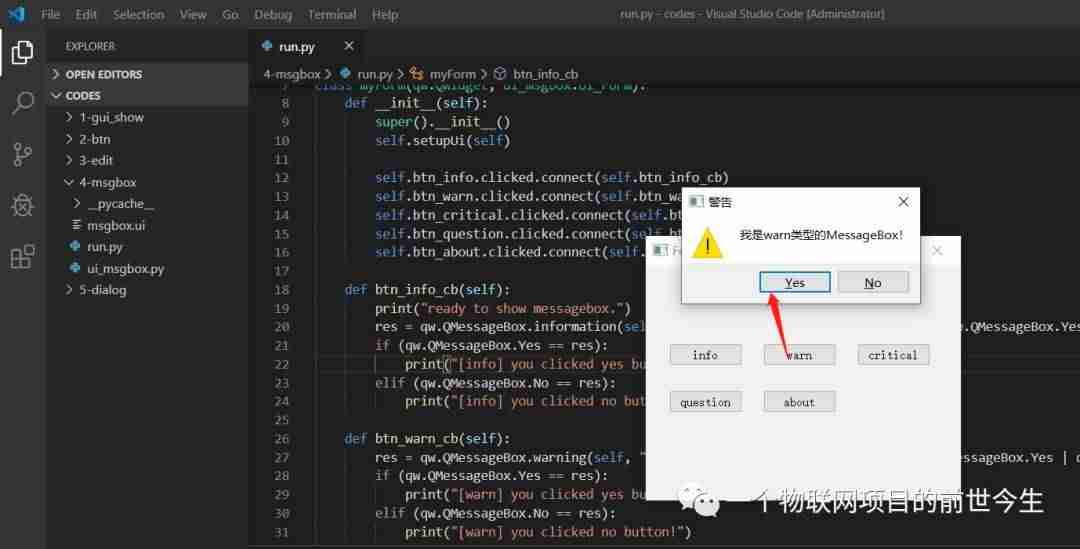This screenshot has width=1080, height=549.
Task: Click the 'super().__init__()' code line
Action: tap(443, 122)
